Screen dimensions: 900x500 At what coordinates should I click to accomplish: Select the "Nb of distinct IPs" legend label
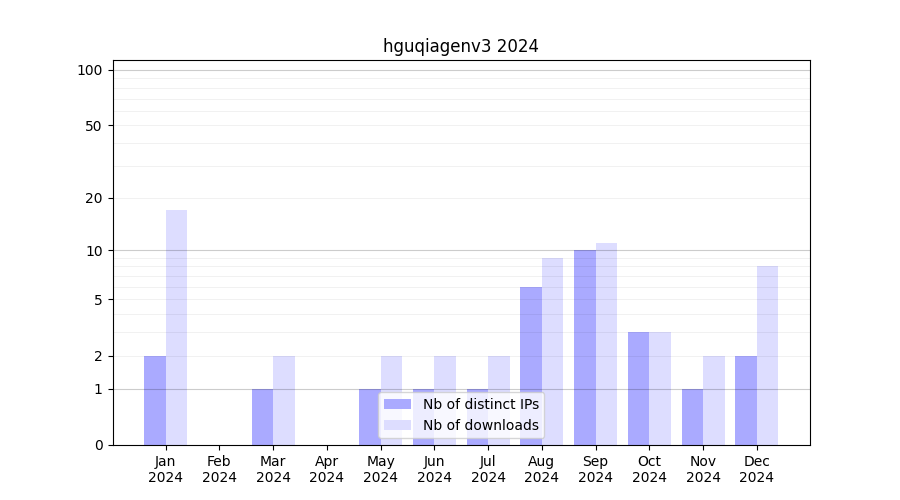pyautogui.click(x=480, y=404)
